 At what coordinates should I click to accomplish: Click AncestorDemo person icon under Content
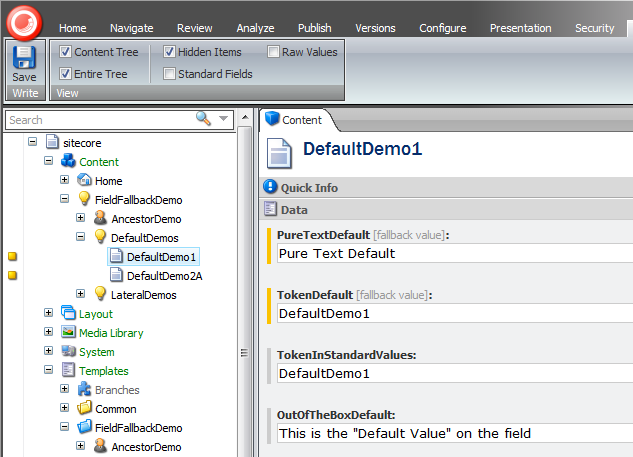coord(100,218)
